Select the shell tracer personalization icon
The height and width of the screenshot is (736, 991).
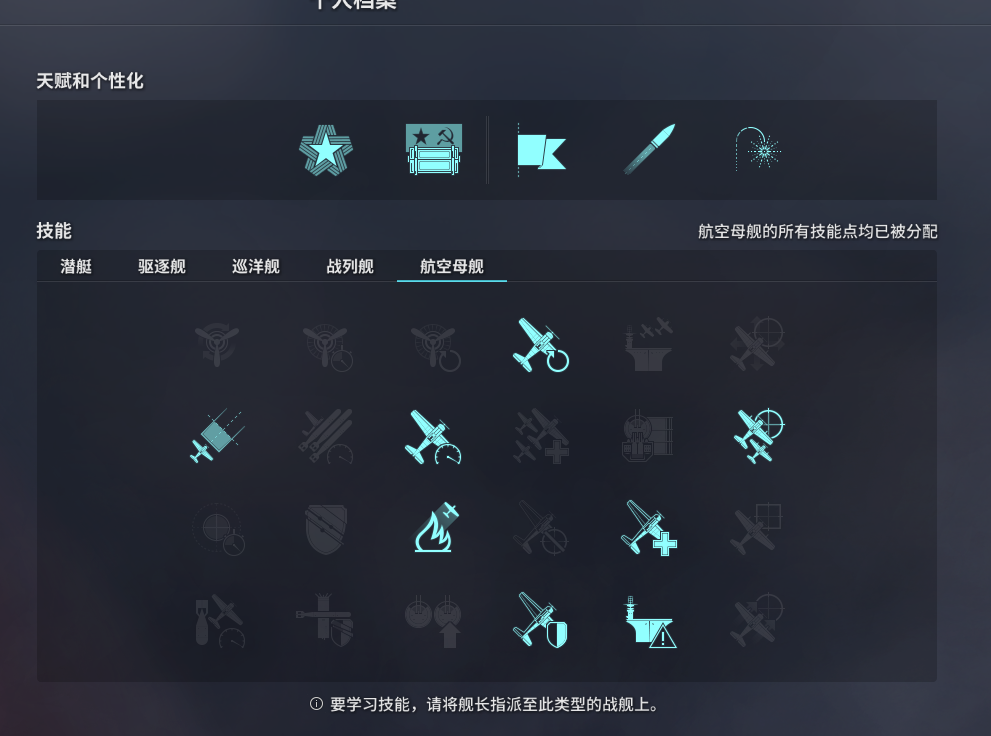point(649,149)
